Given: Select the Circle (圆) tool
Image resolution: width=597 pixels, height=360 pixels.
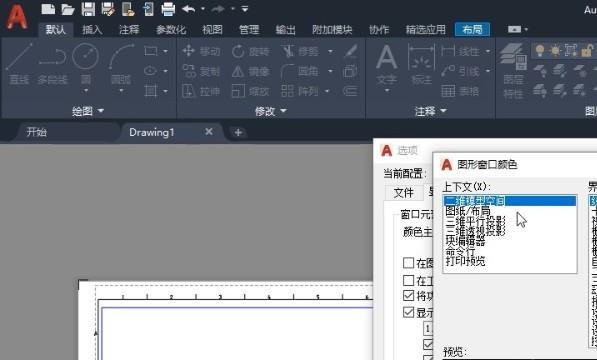Looking at the screenshot, I should (86, 64).
